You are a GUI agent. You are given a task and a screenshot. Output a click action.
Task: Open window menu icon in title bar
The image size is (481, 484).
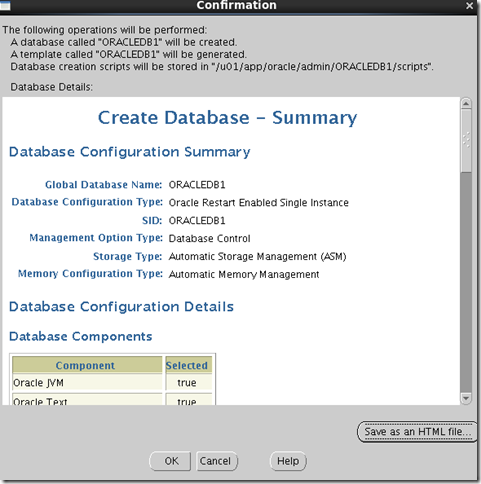(x=5, y=5)
